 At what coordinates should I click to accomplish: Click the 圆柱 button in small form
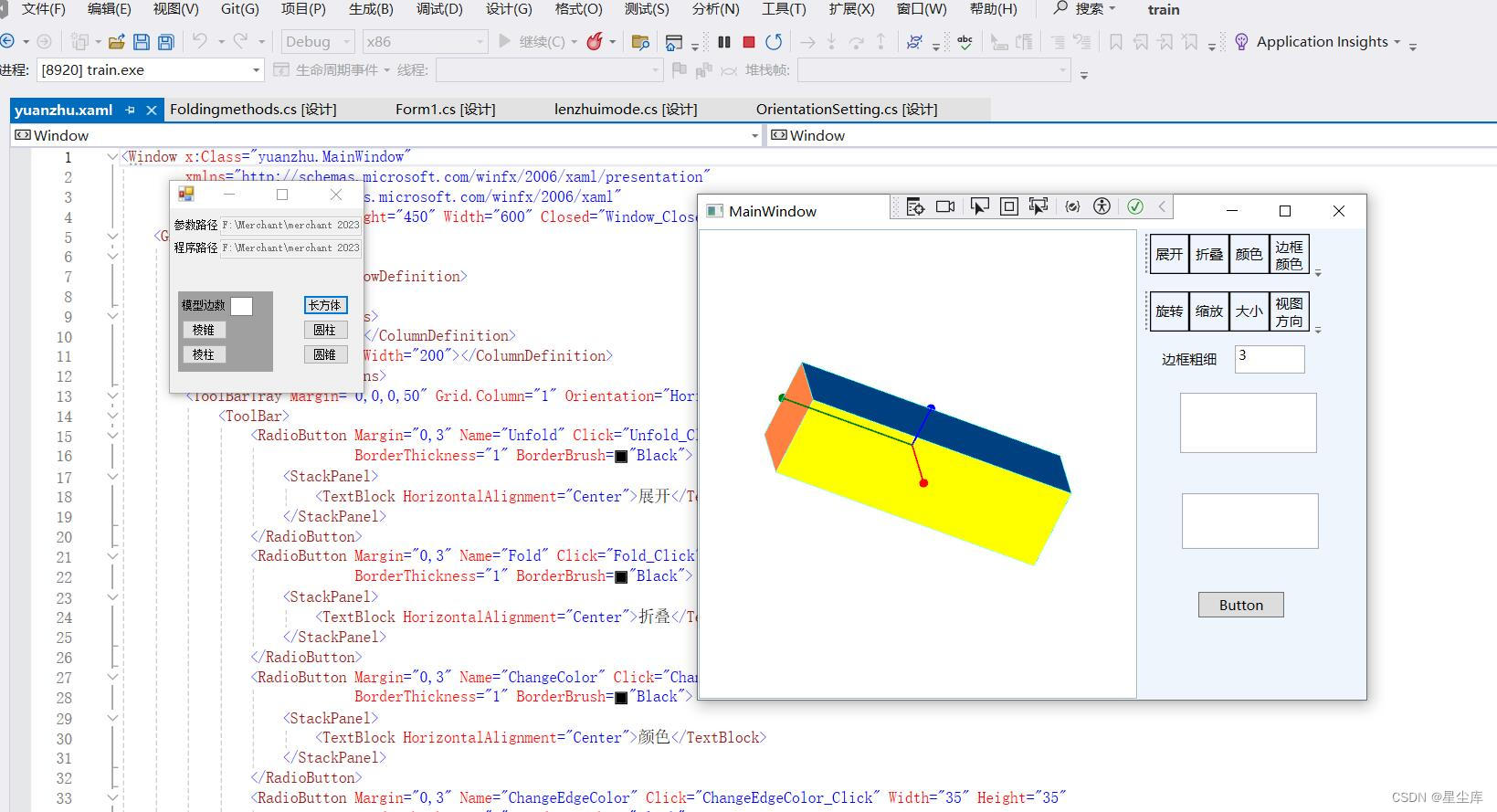[325, 330]
